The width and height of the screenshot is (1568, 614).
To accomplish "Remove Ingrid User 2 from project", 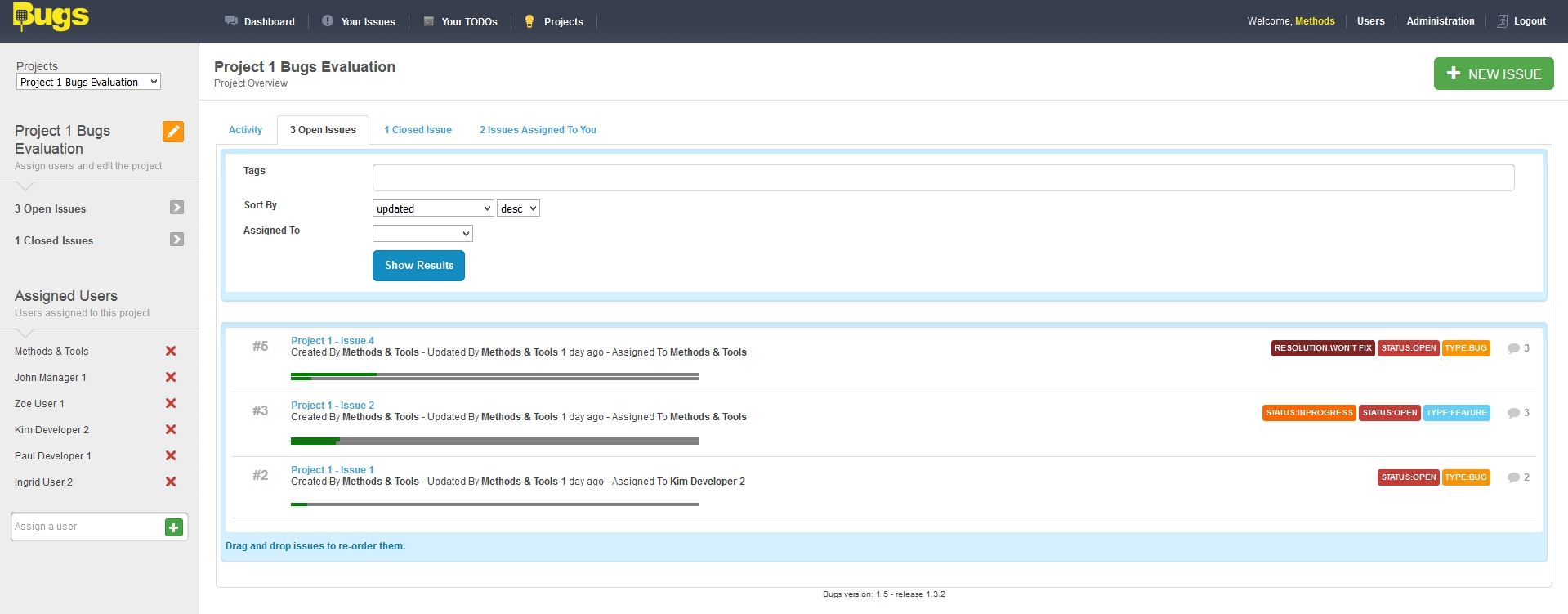I will tap(171, 482).
